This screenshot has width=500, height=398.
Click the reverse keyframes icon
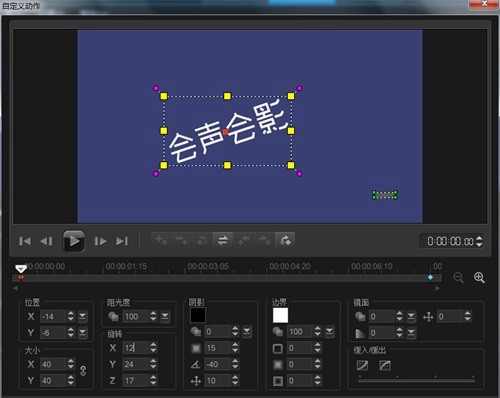coord(202,240)
